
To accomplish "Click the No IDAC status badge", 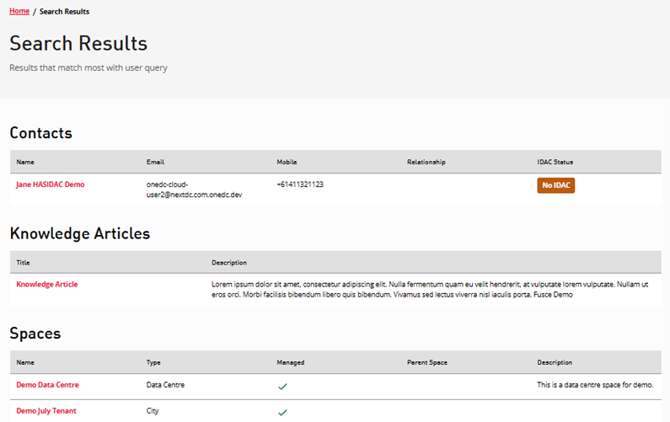I will point(556,185).
